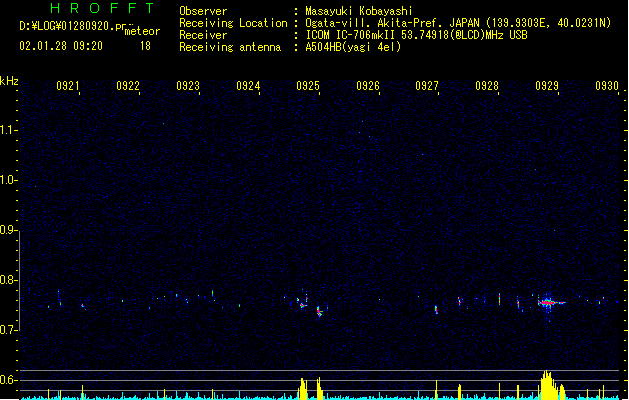Click the 0921 time marker

point(68,86)
